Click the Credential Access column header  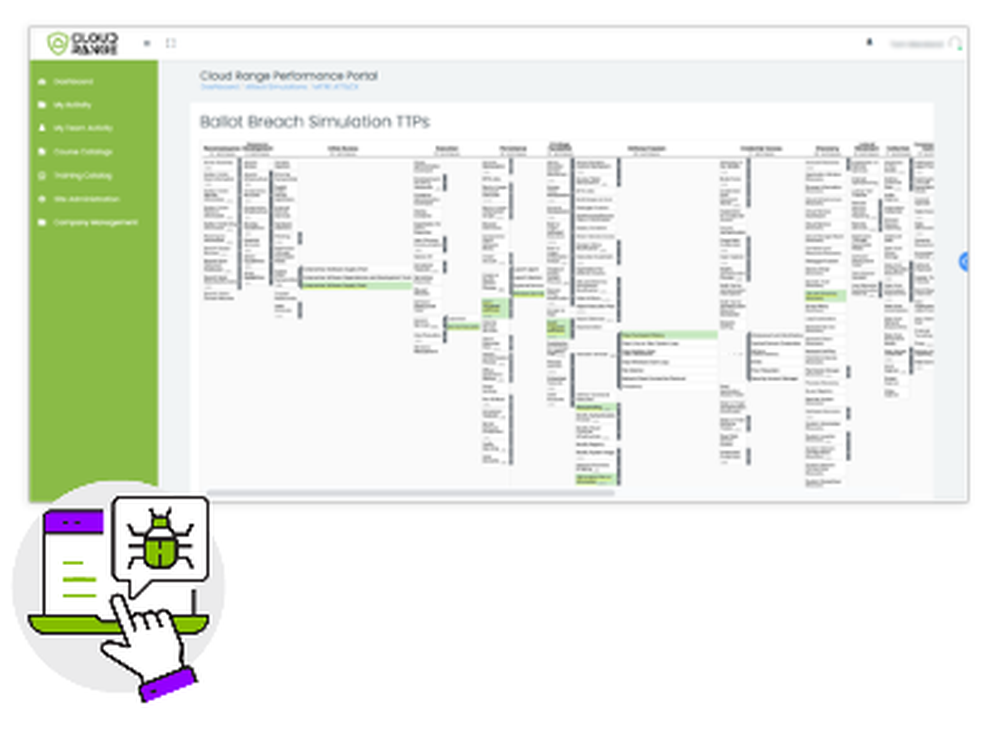click(760, 149)
